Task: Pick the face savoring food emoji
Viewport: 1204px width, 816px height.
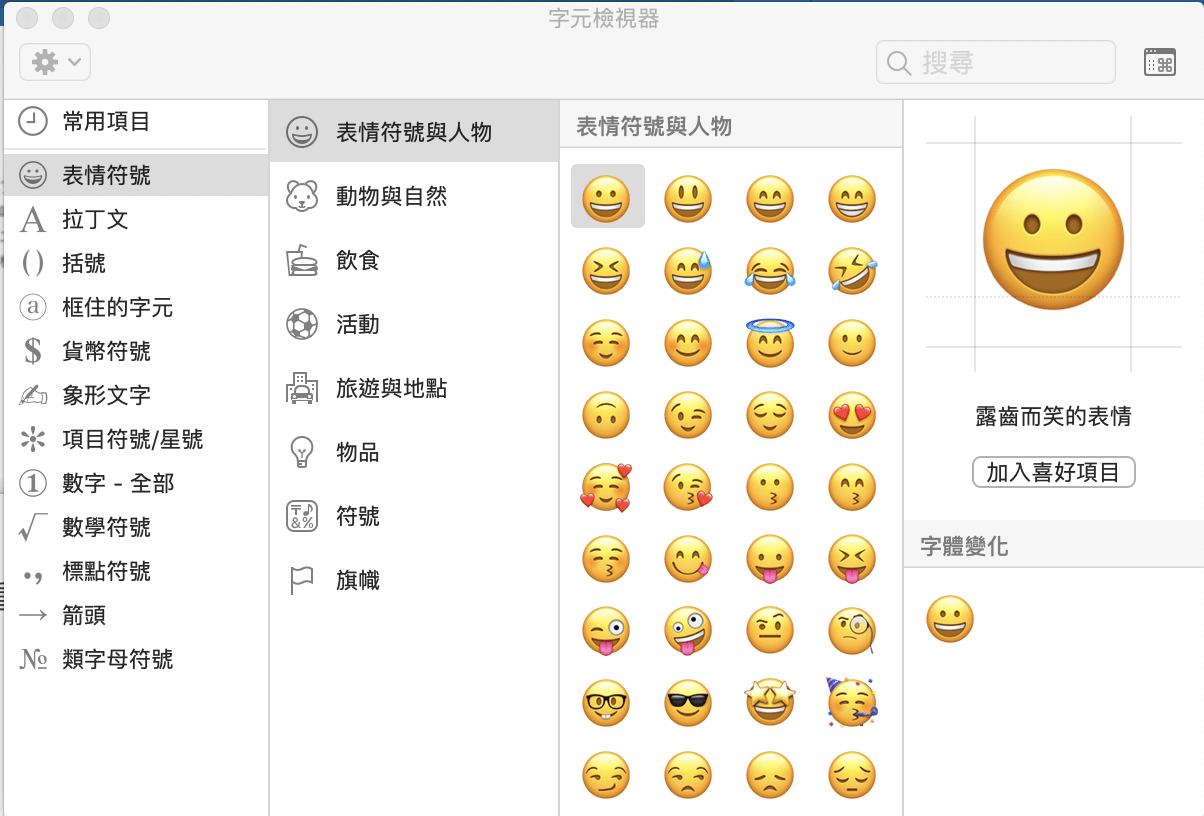Action: point(689,560)
